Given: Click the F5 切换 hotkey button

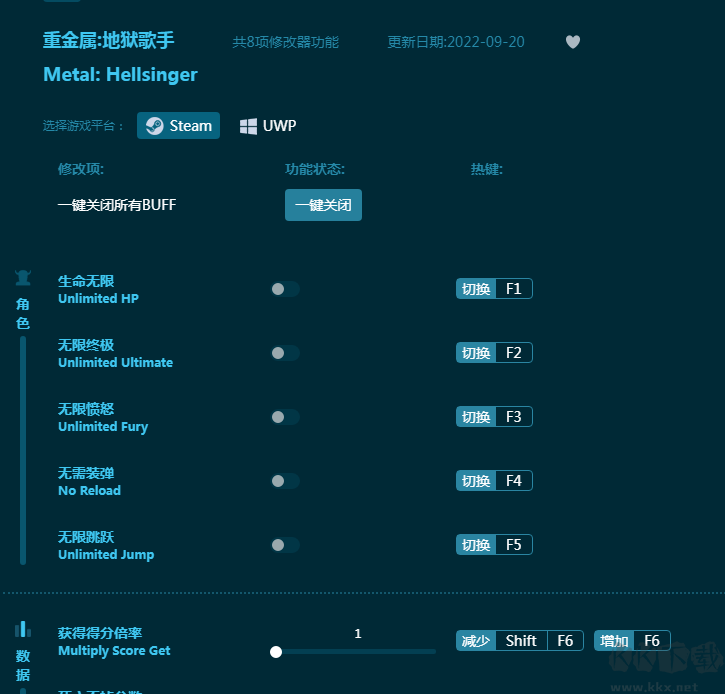Looking at the screenshot, I should coord(494,545).
